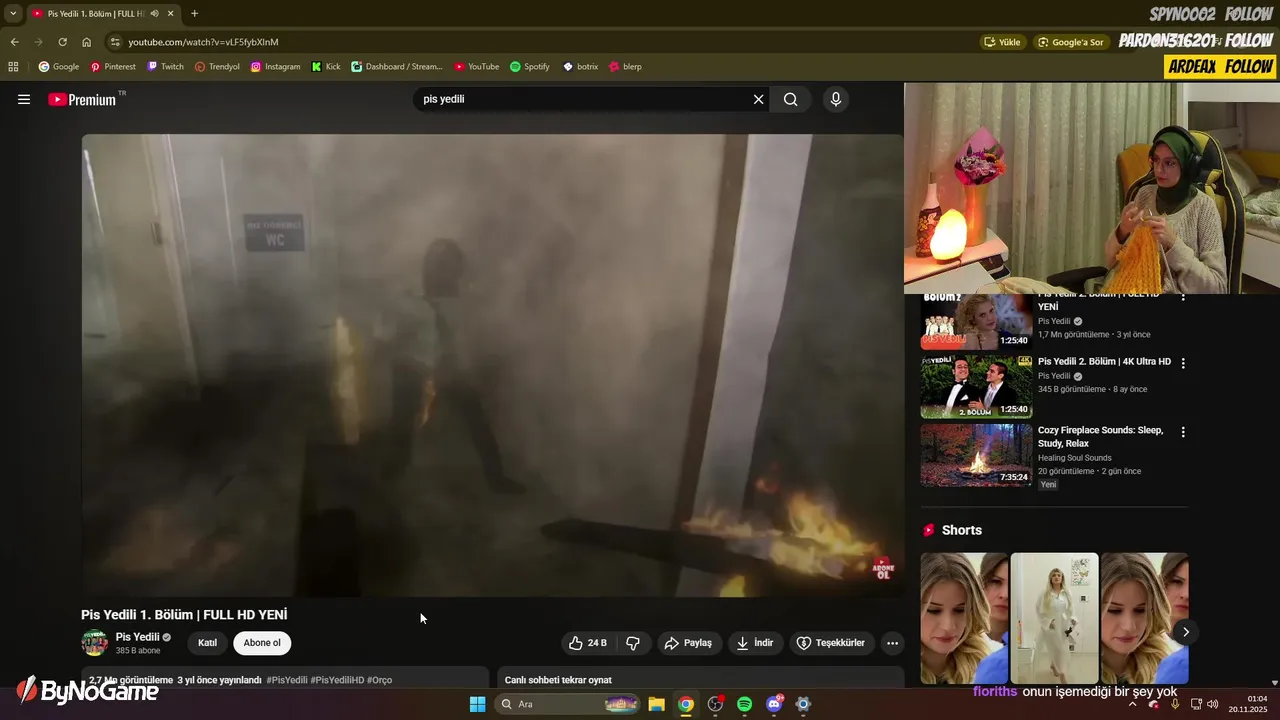The image size is (1280, 720).
Task: Mute the tab via speaker icon
Action: (154, 14)
